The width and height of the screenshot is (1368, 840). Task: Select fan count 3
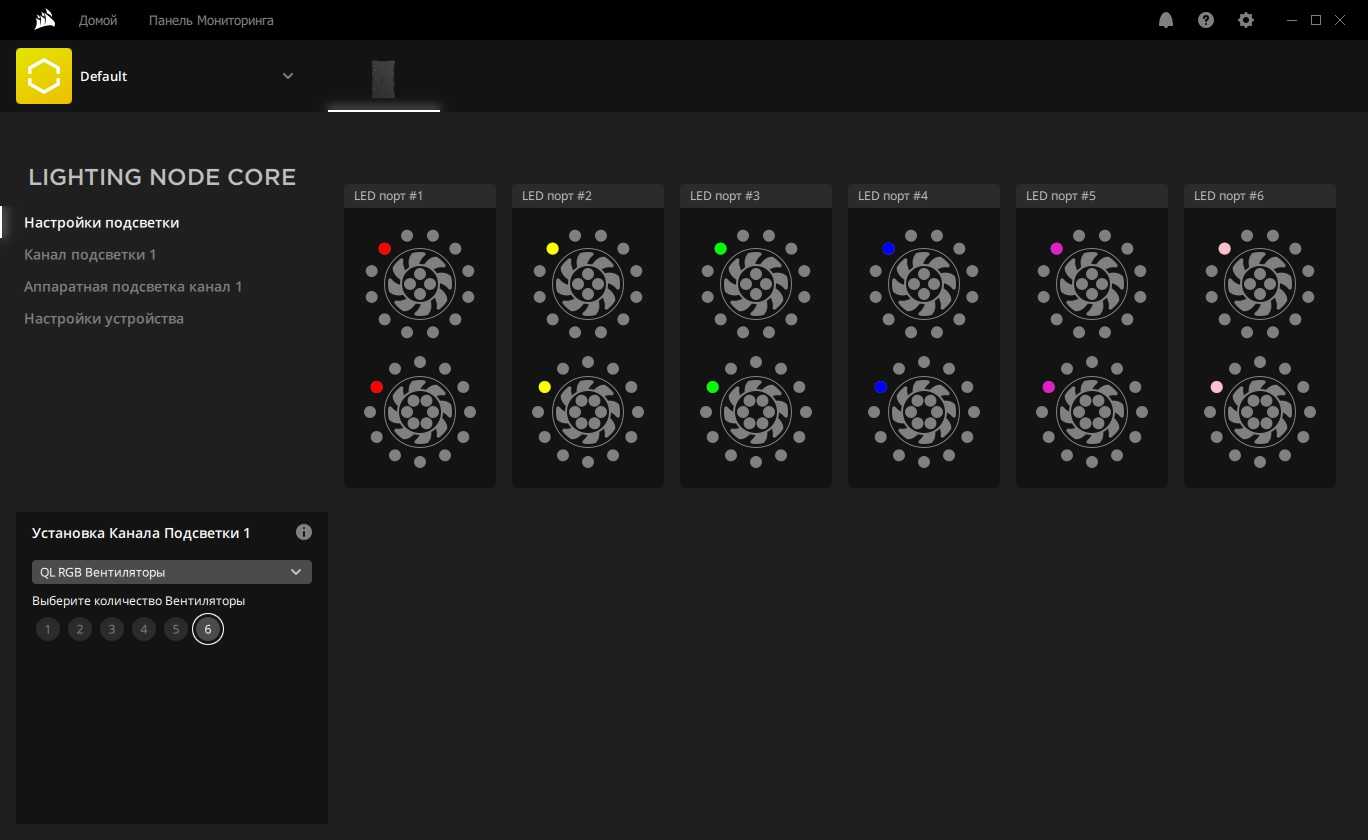tap(112, 629)
